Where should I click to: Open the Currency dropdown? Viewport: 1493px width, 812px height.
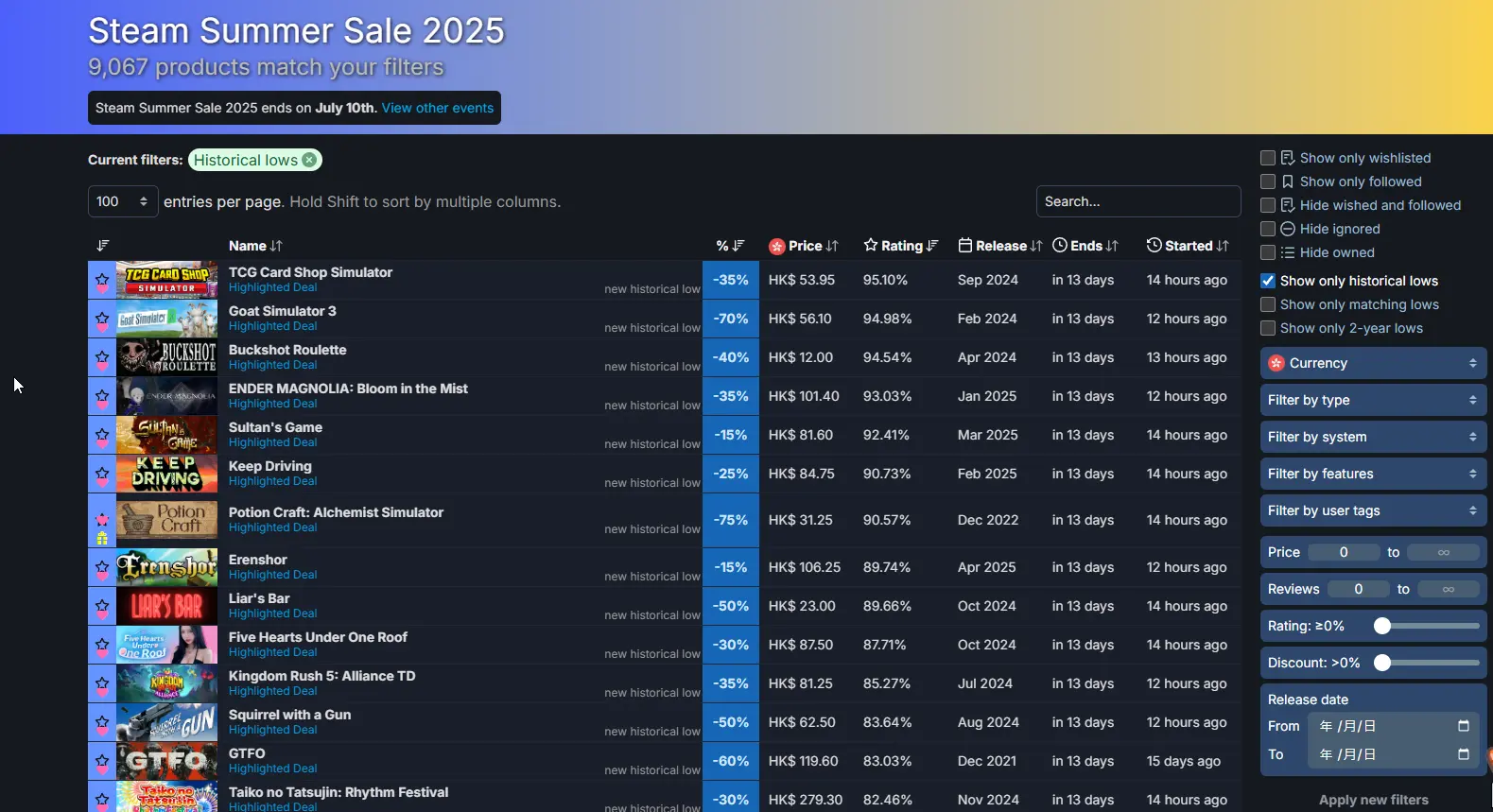tap(1373, 363)
